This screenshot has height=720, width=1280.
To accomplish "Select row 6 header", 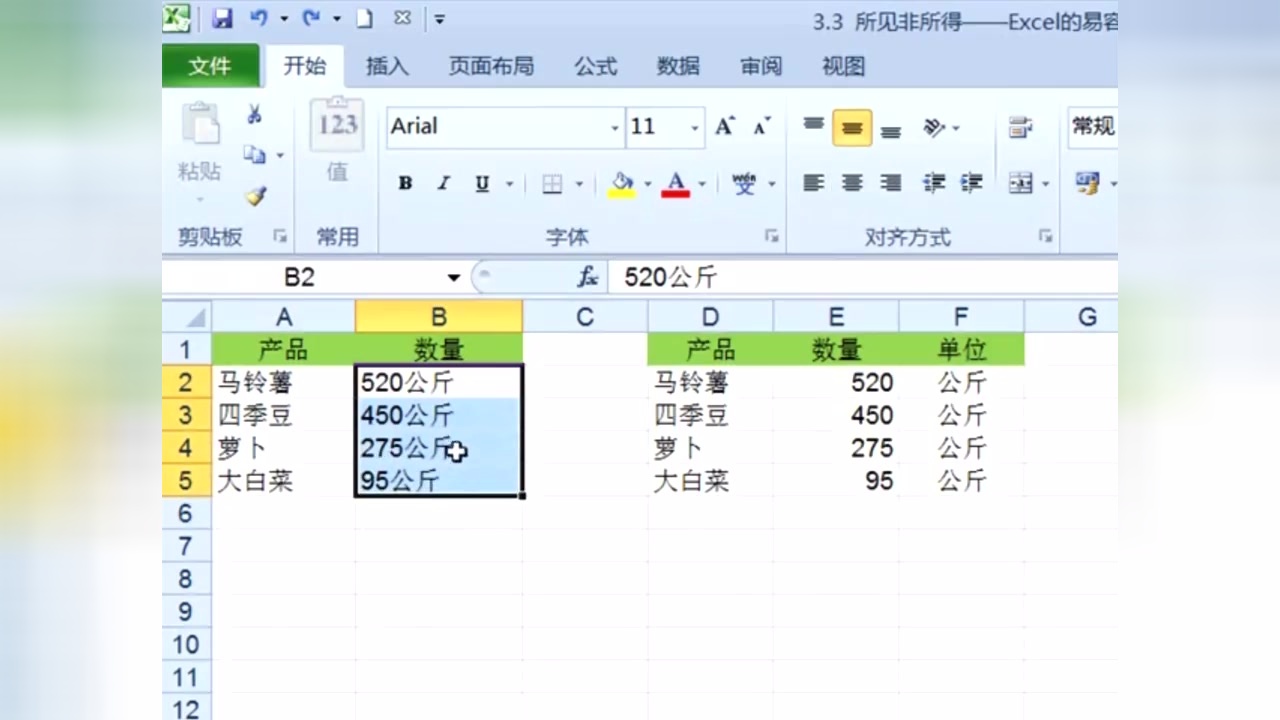I will 186,513.
